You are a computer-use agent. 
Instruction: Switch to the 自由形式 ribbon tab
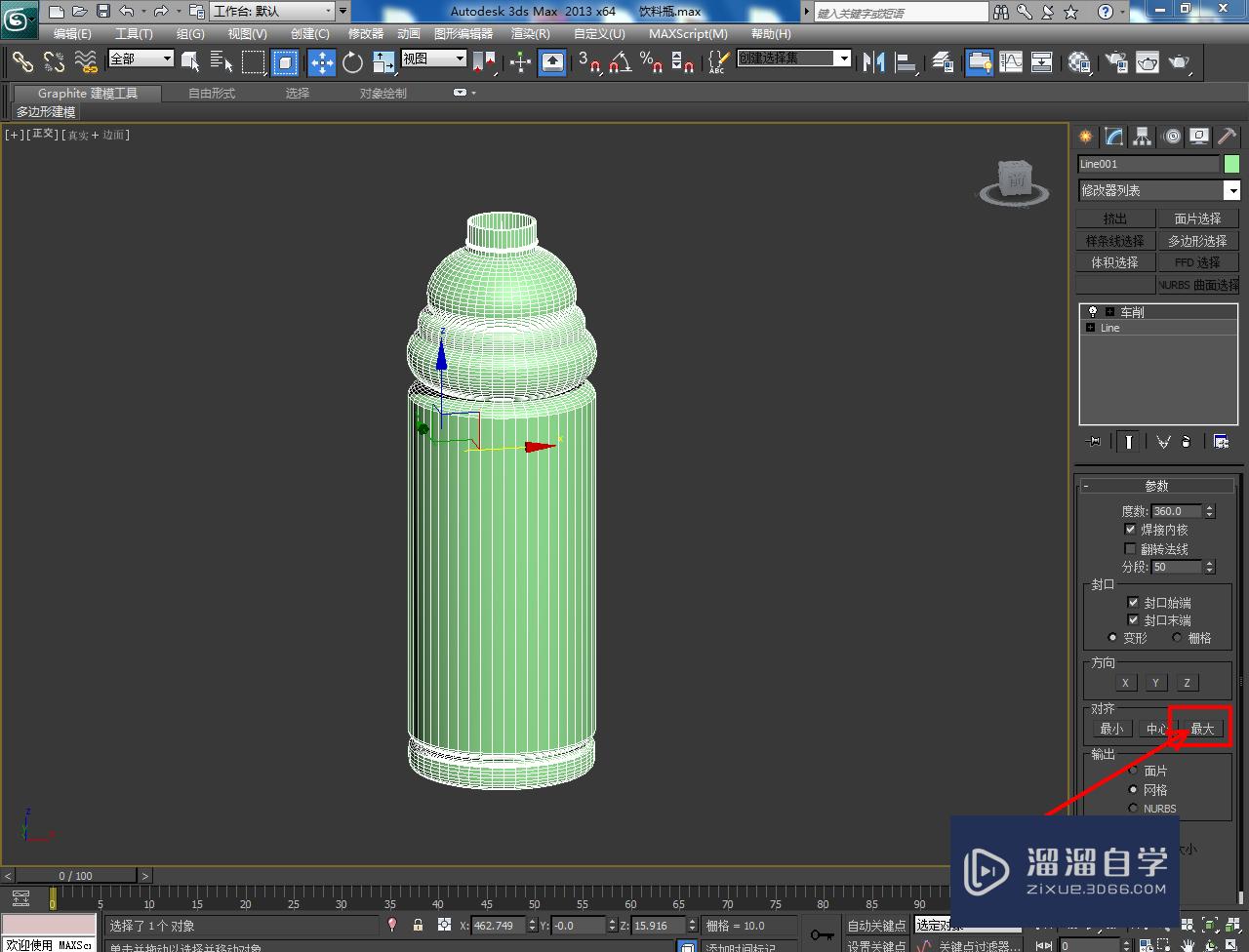coord(212,94)
